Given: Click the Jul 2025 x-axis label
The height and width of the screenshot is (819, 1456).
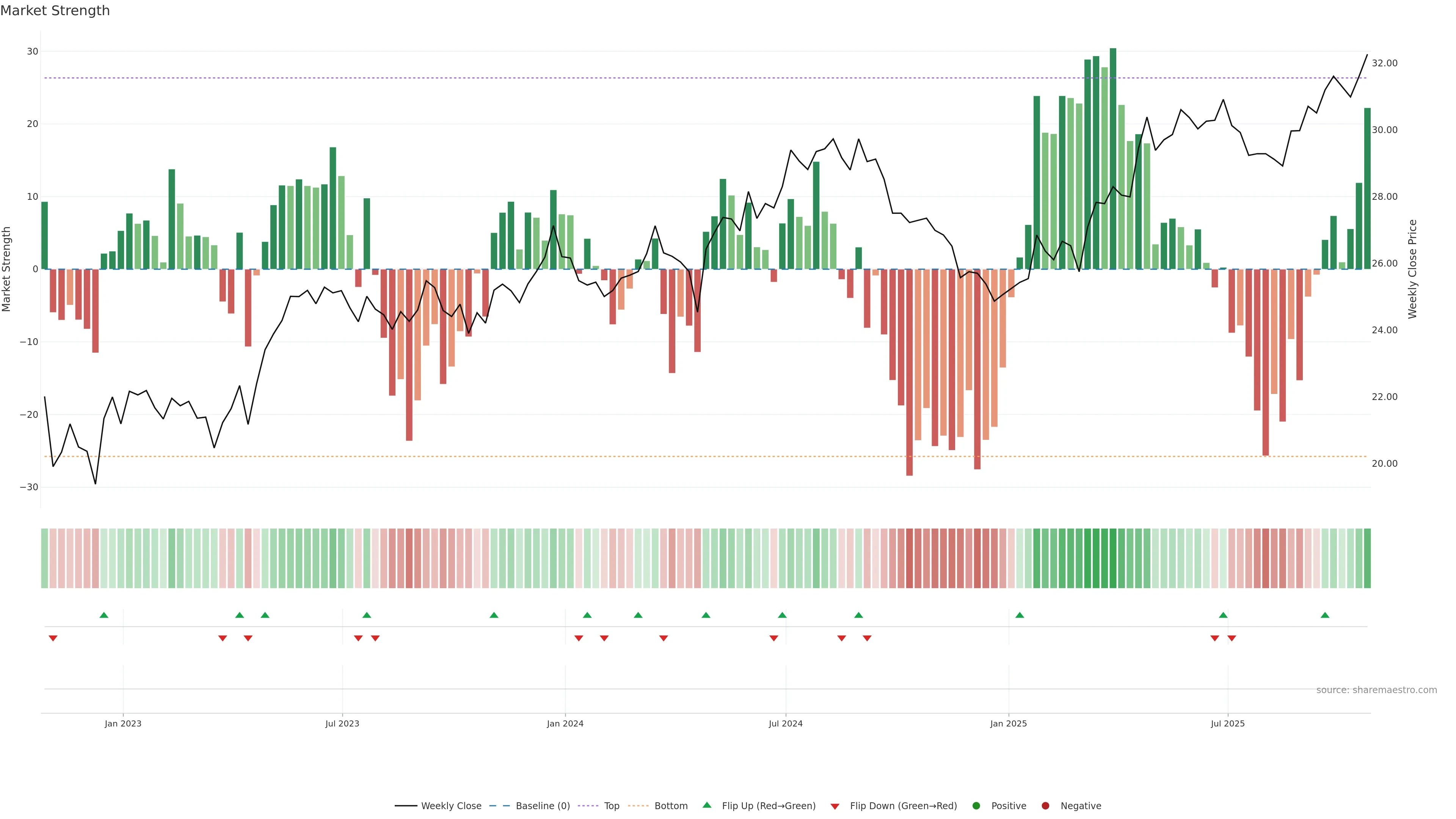Looking at the screenshot, I should click(x=1228, y=723).
